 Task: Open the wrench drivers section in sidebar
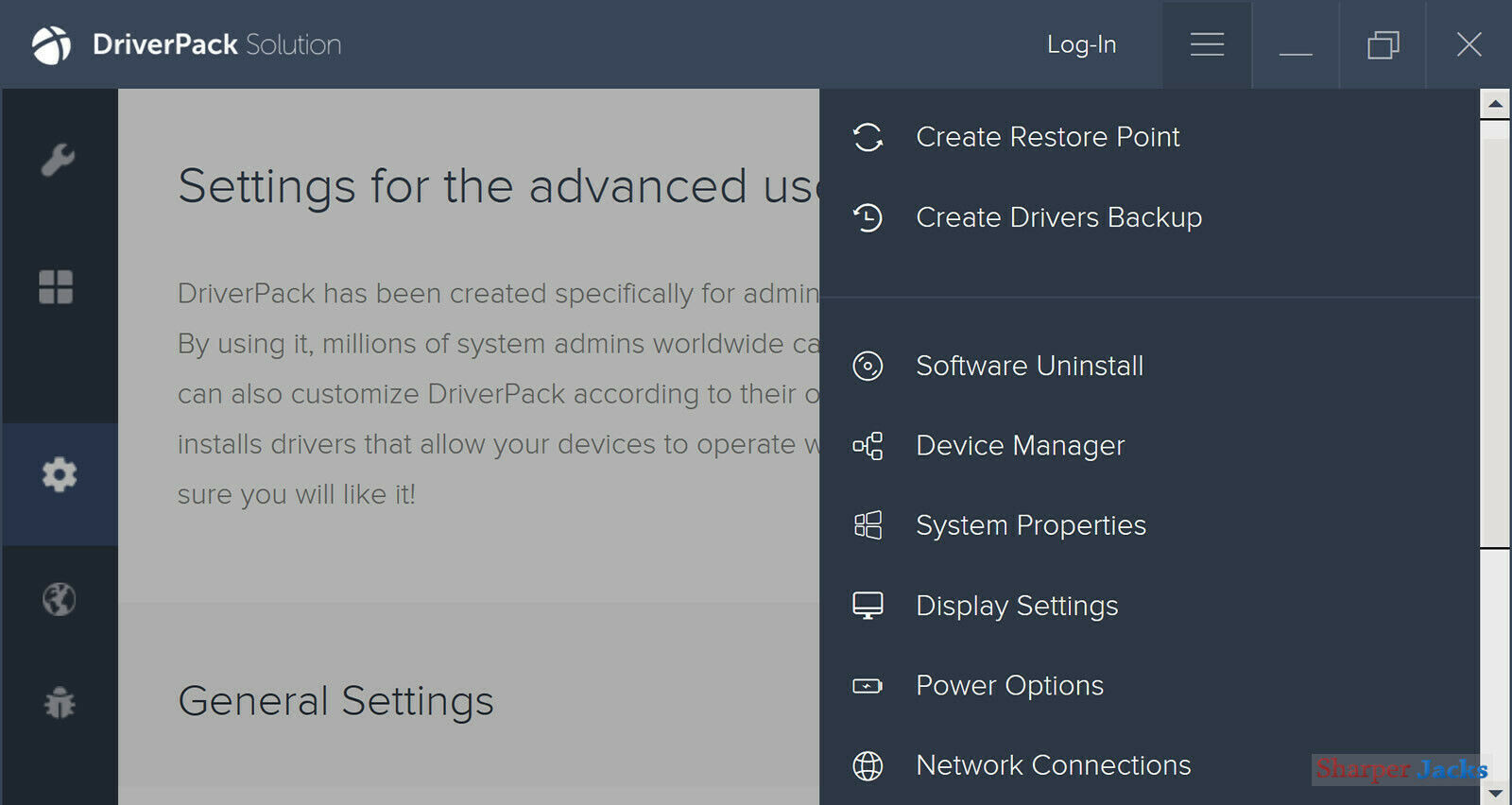(58, 160)
